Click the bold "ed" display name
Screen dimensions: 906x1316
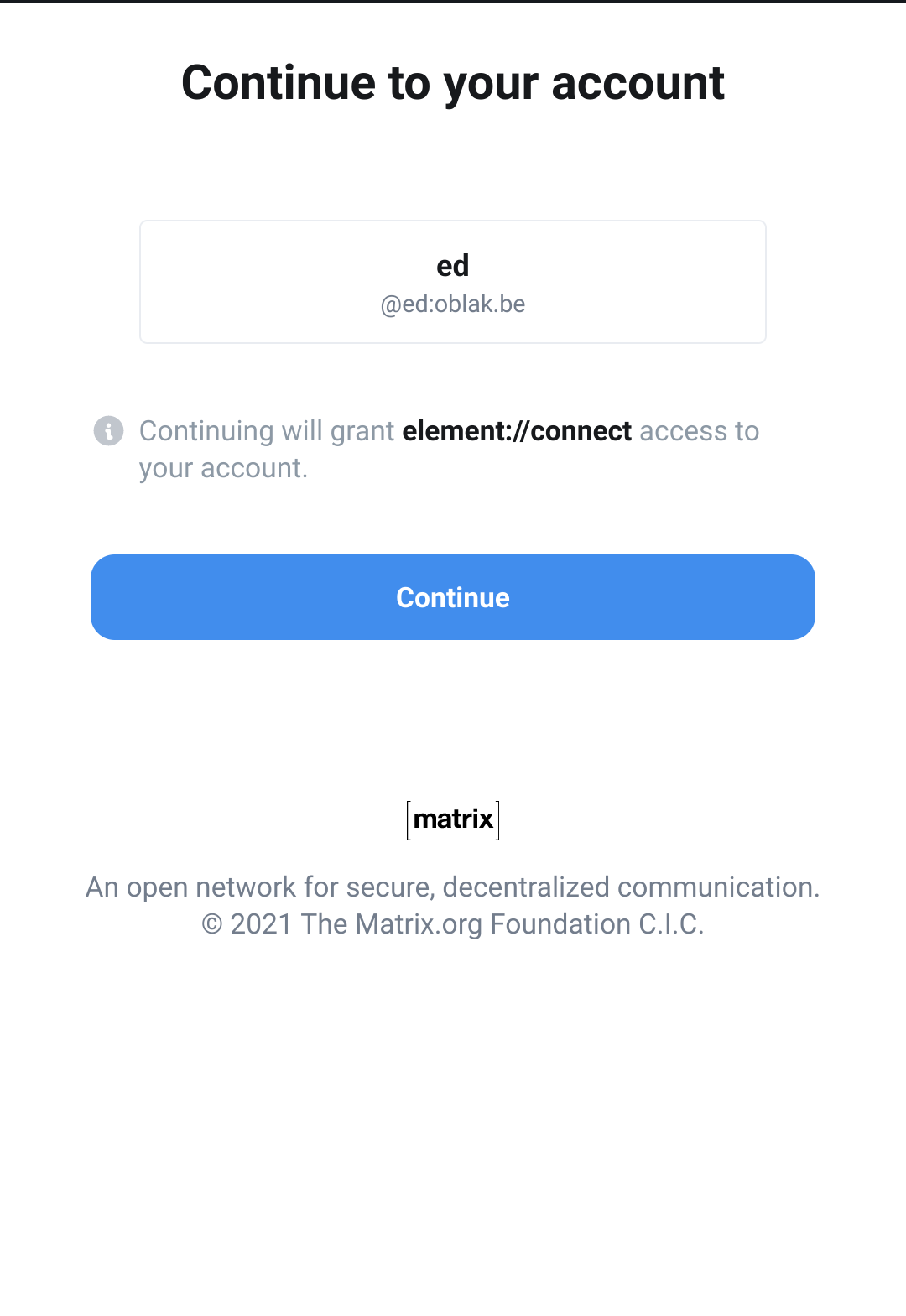point(453,266)
